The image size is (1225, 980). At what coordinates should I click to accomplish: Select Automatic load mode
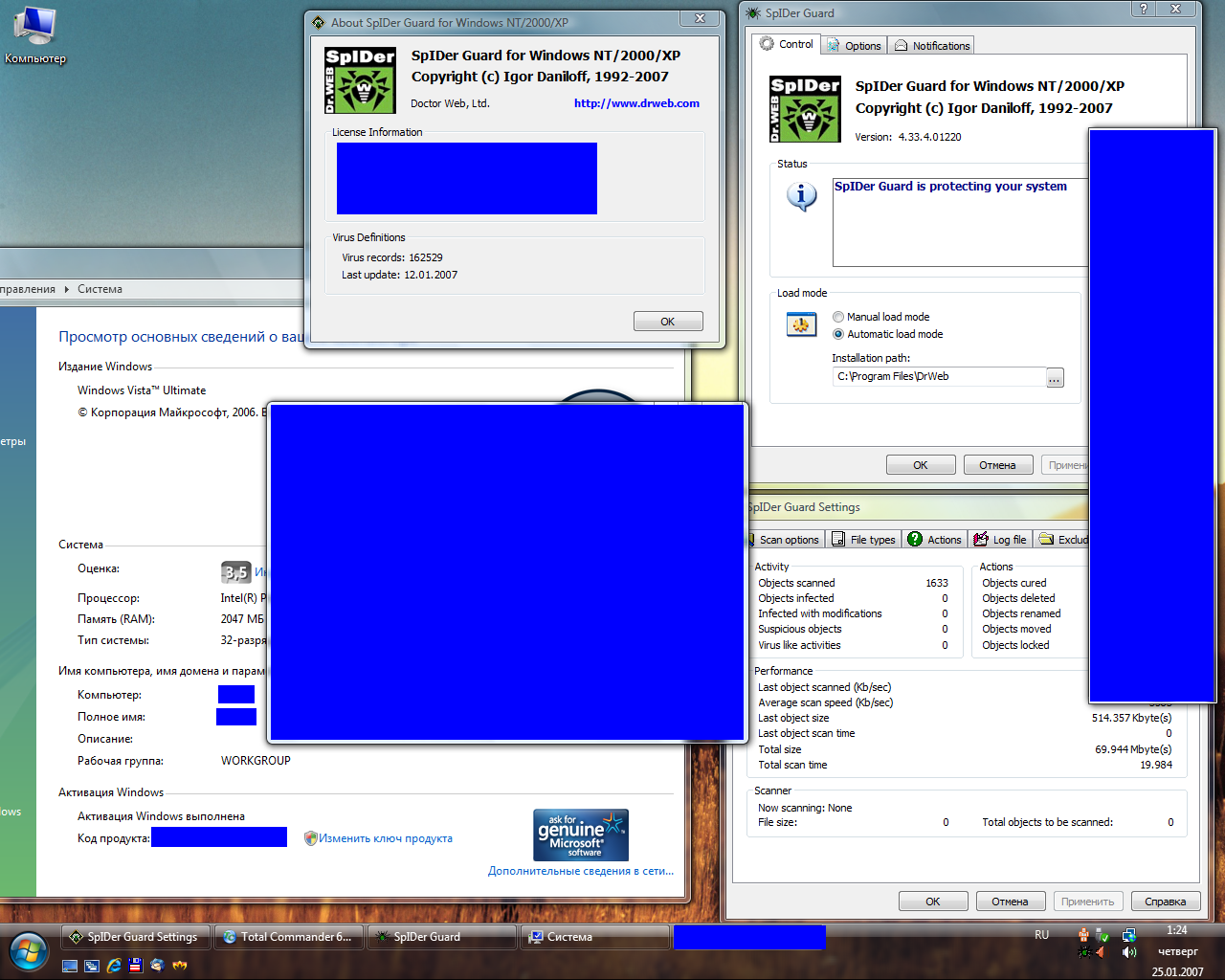(x=887, y=334)
